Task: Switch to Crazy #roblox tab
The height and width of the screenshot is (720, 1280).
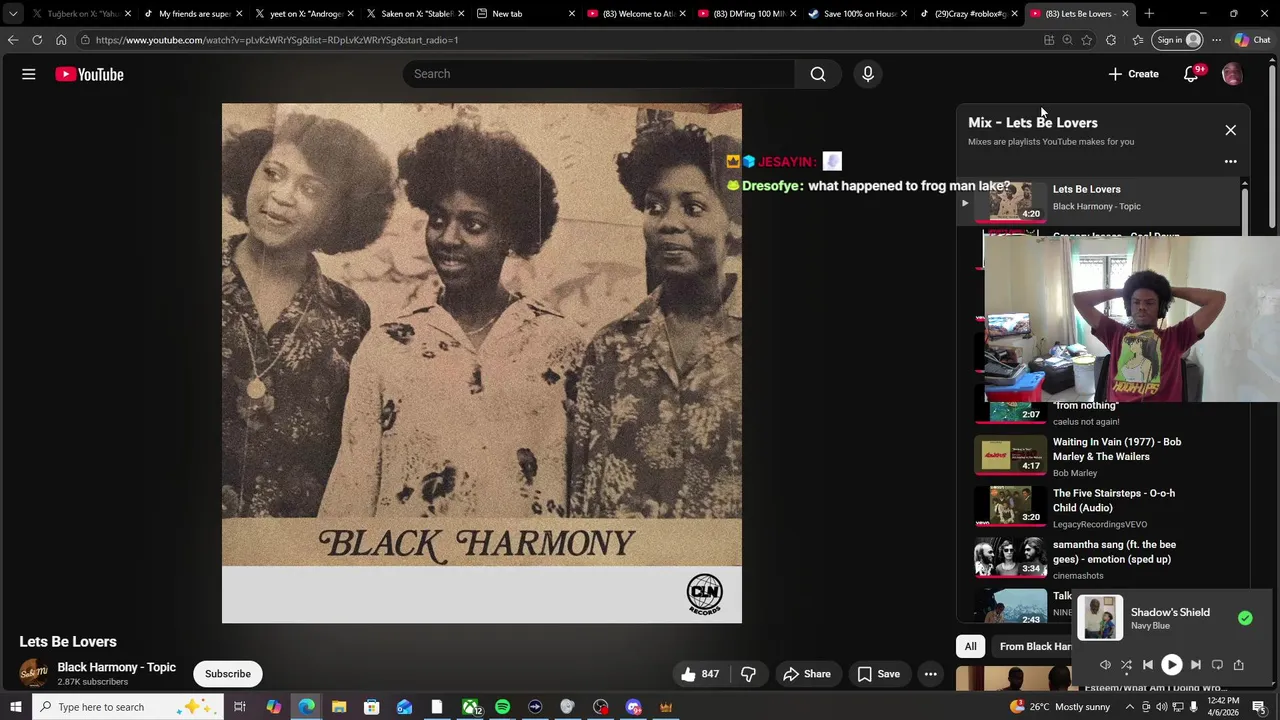Action: coord(967,14)
